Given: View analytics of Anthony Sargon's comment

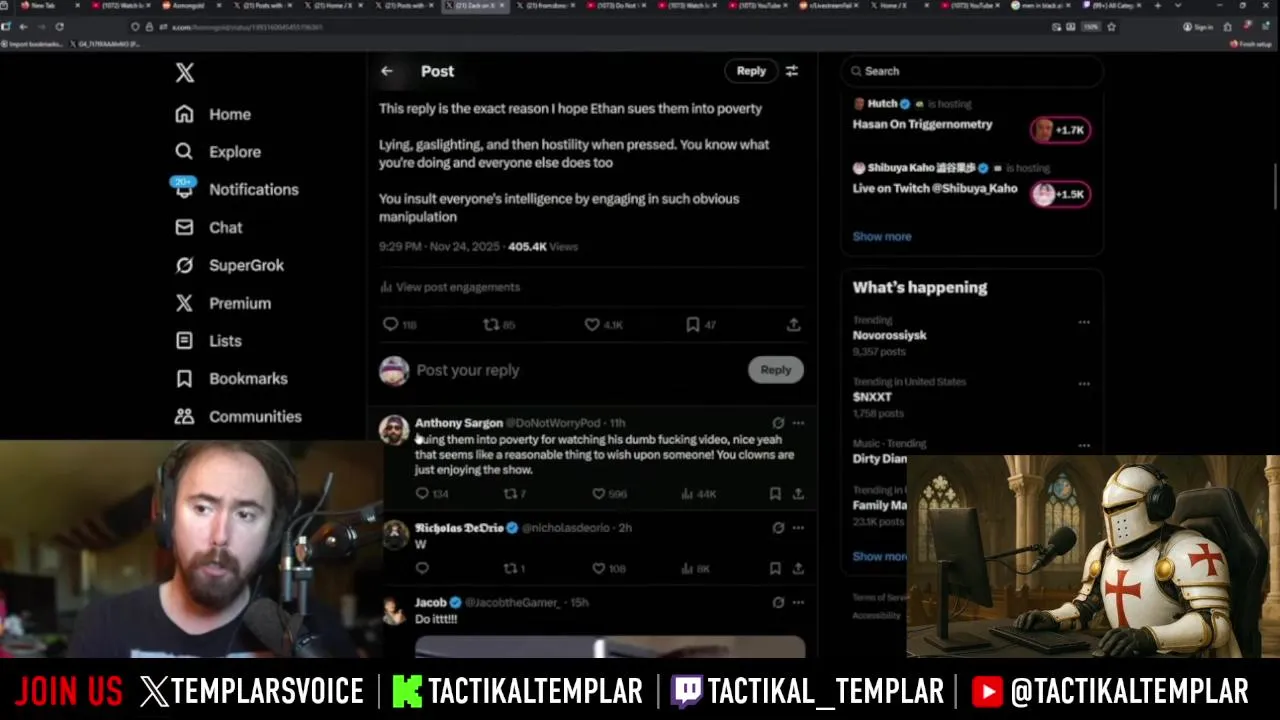Looking at the screenshot, I should [688, 494].
